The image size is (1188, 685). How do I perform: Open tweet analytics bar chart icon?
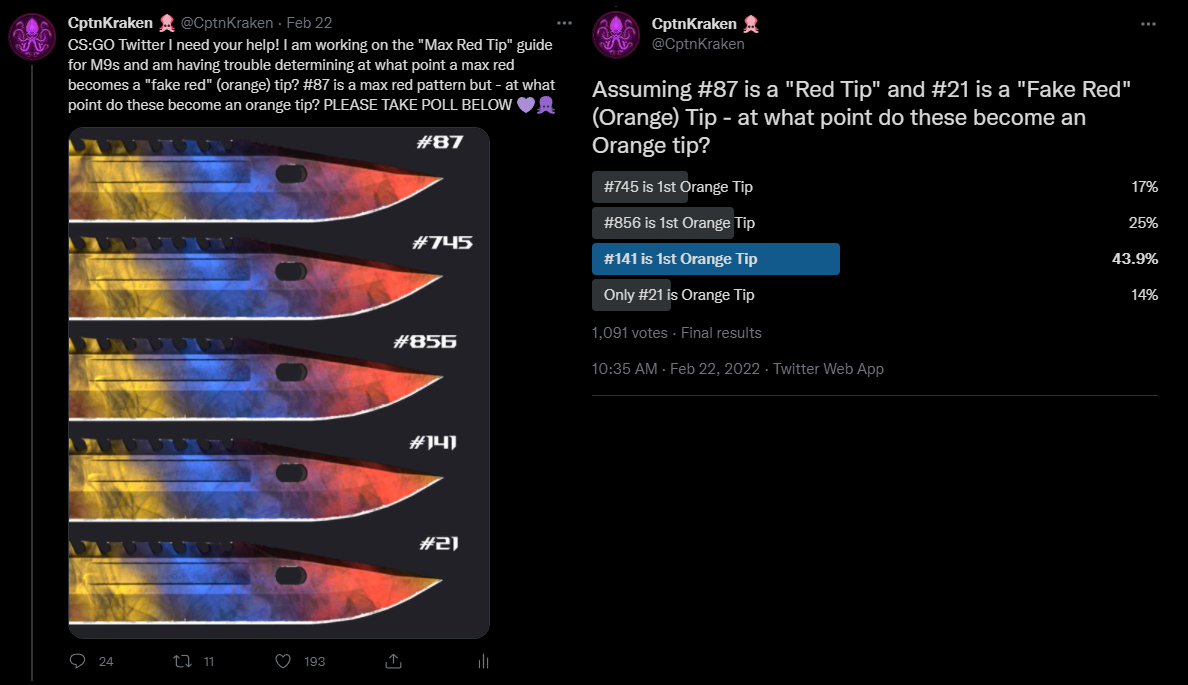point(483,661)
